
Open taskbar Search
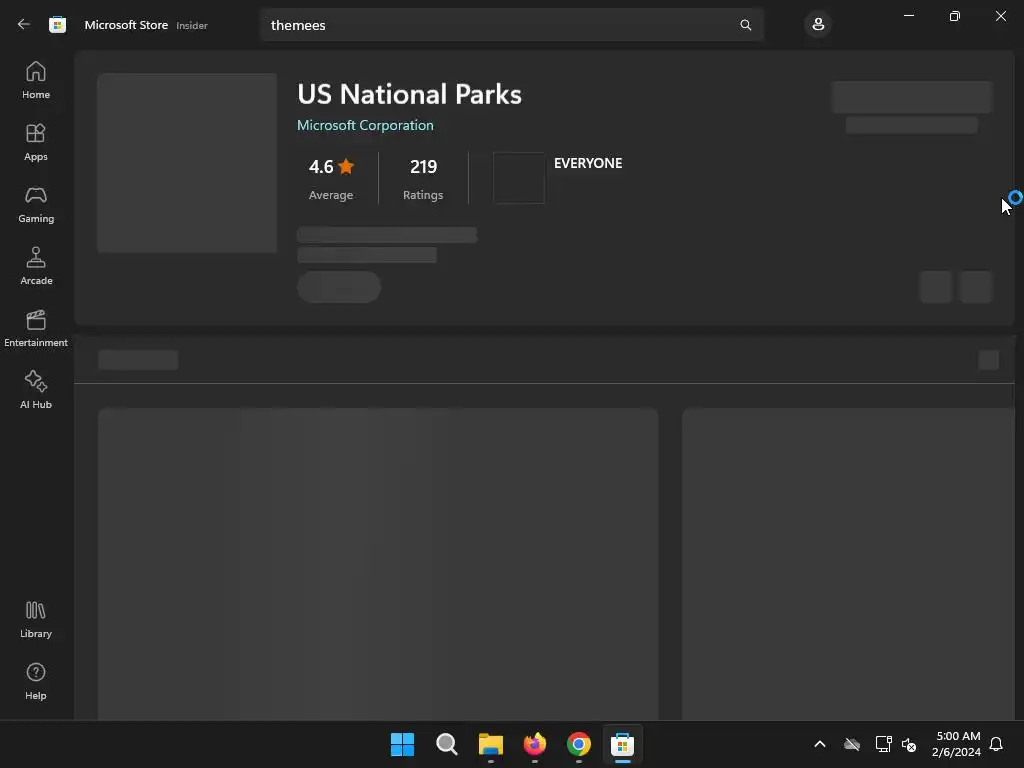pyautogui.click(x=447, y=744)
